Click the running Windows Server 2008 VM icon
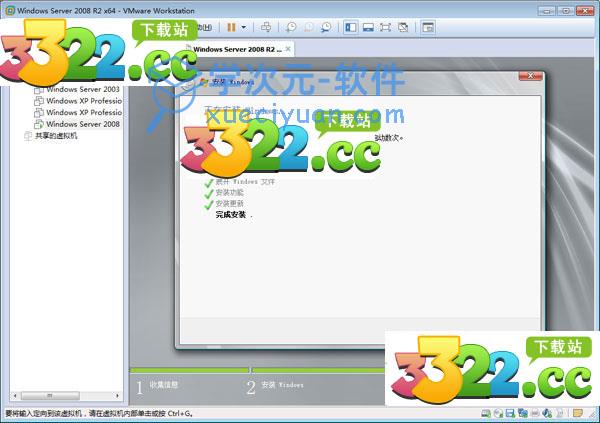 [x=39, y=124]
